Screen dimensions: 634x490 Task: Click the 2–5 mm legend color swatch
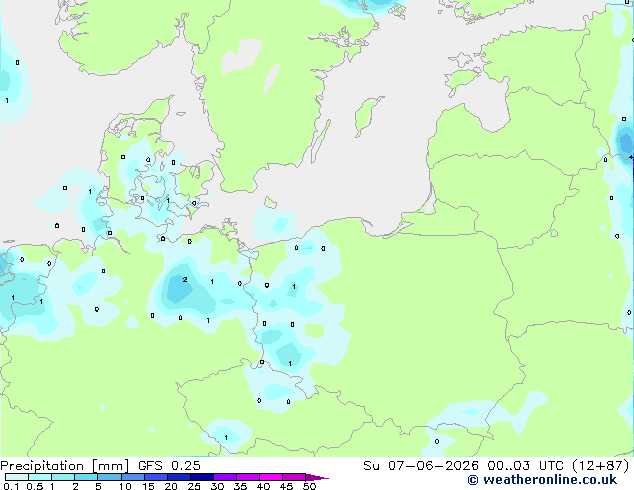click(x=86, y=477)
